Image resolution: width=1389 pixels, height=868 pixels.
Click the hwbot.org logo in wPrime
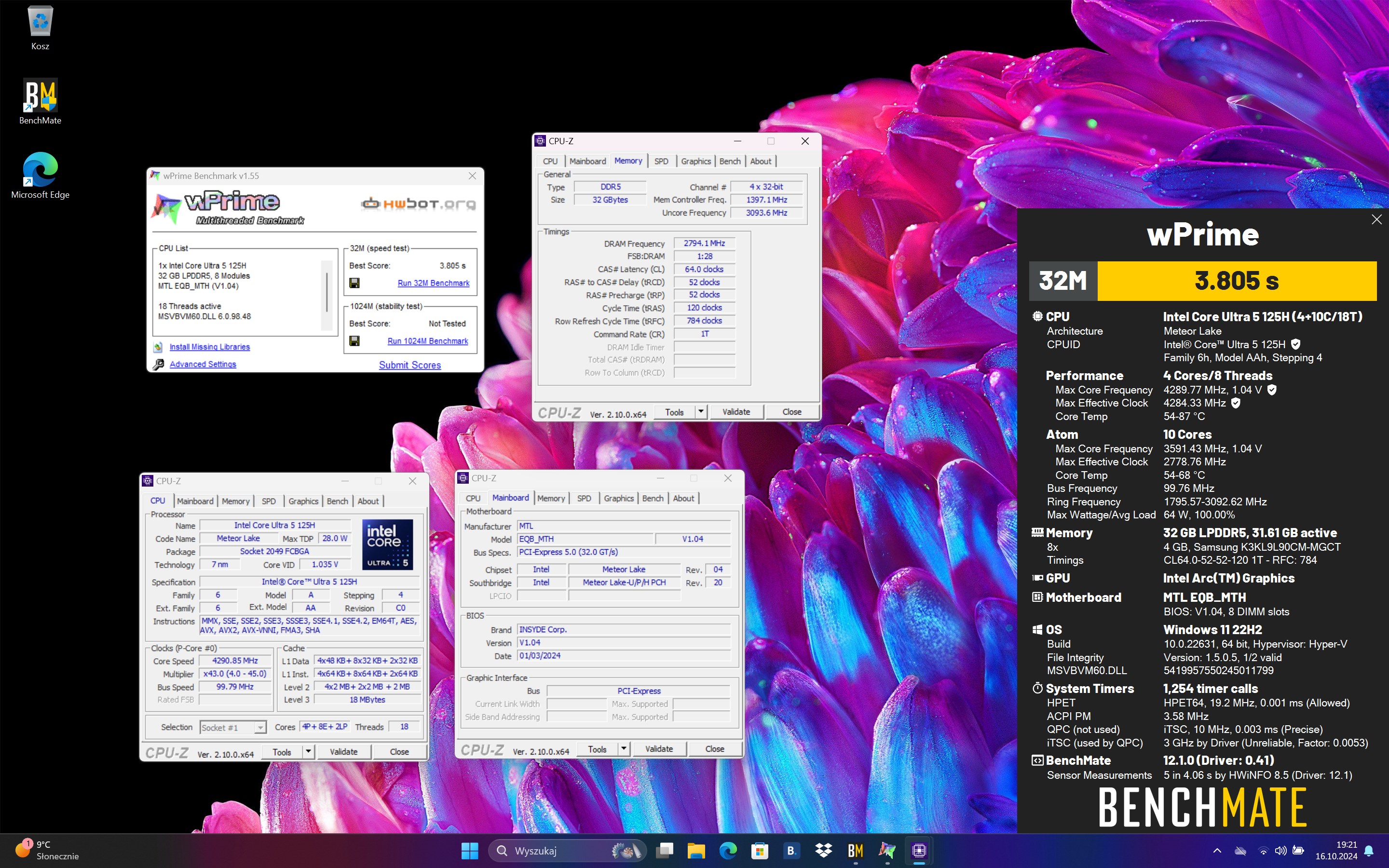(x=419, y=204)
